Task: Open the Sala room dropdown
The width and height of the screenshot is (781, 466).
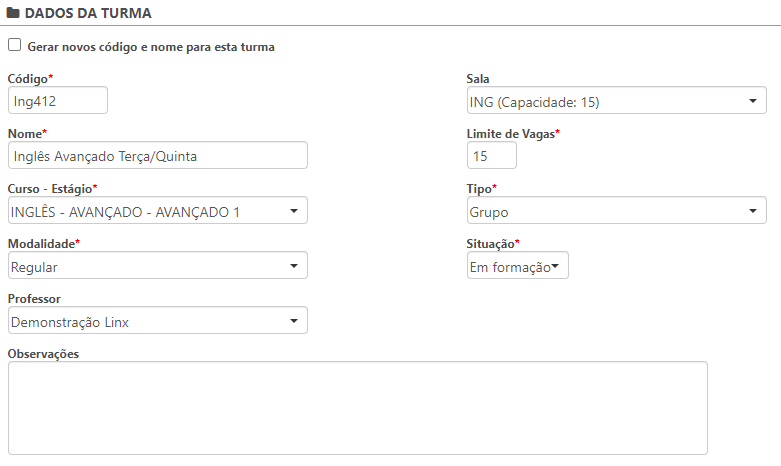Action: tap(616, 101)
